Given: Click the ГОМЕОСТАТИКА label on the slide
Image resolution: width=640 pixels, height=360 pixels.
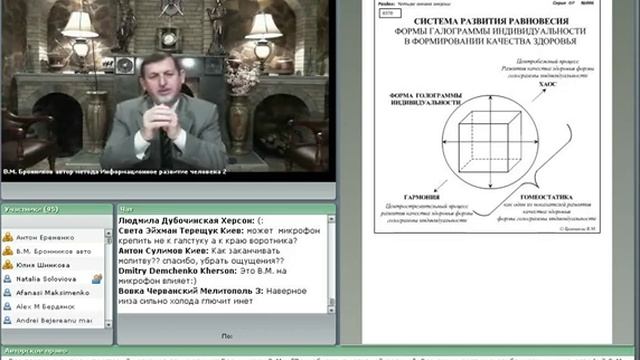Looking at the screenshot, I should tap(547, 197).
